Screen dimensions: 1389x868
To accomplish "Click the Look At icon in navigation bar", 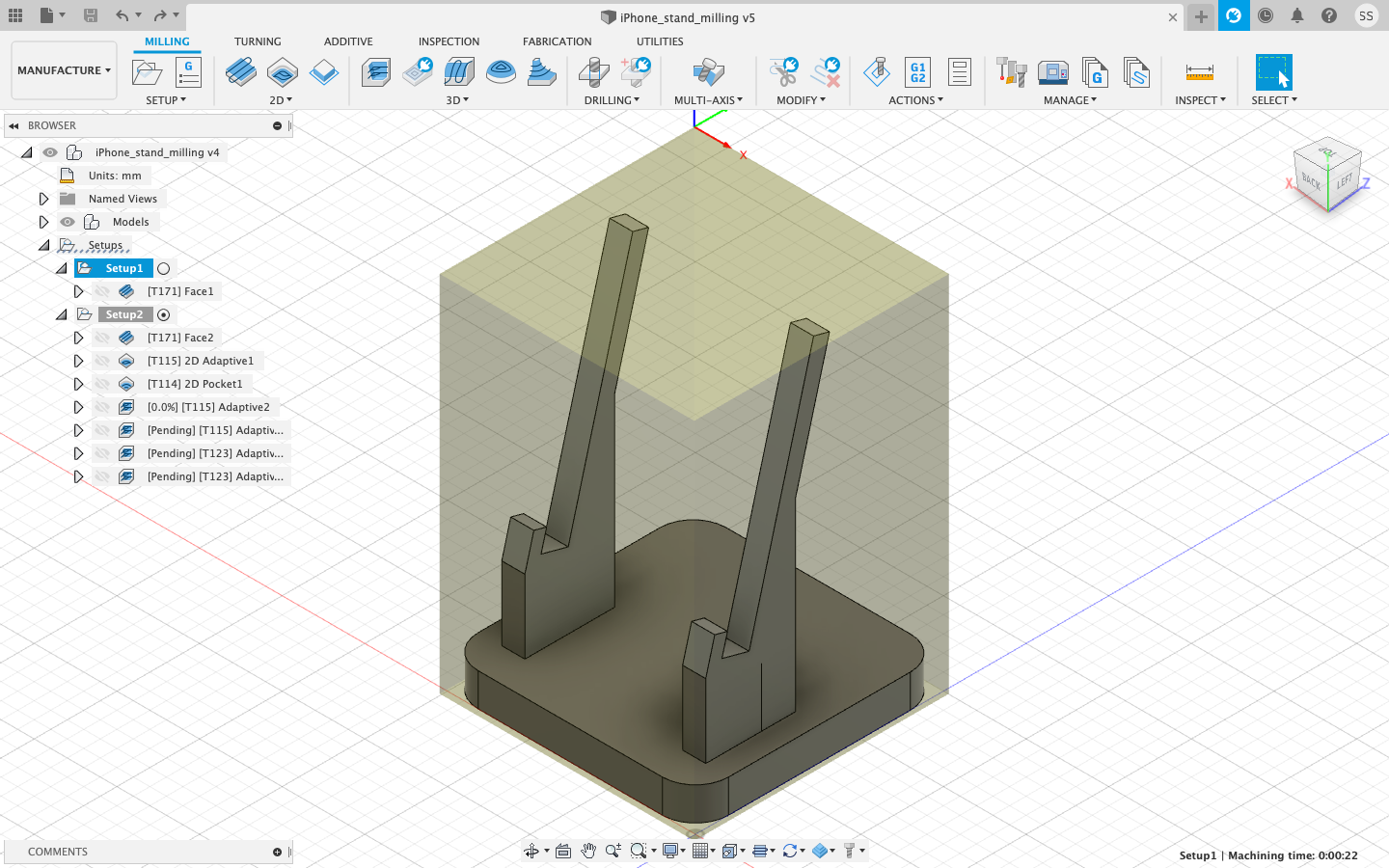I will (x=563, y=851).
